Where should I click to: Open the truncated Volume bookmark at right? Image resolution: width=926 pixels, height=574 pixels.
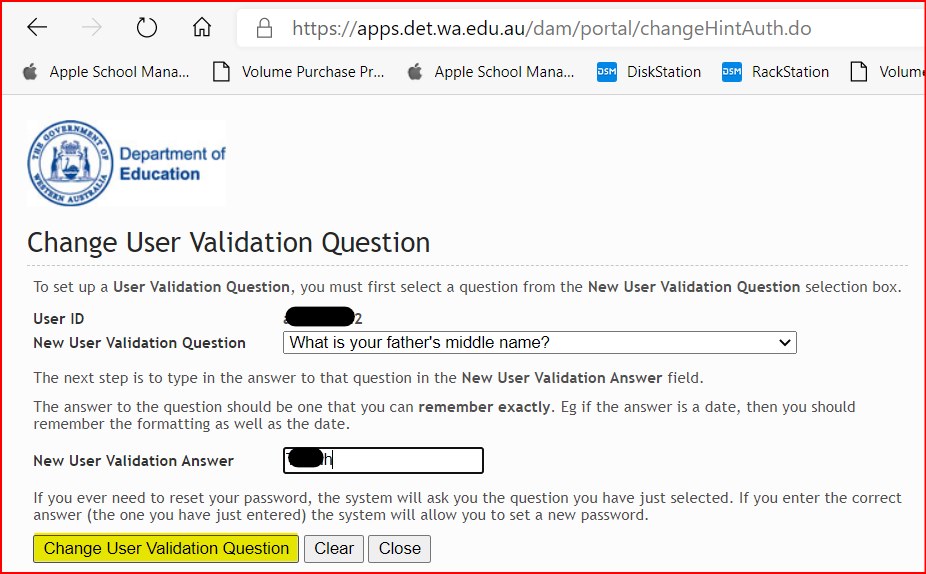click(887, 72)
